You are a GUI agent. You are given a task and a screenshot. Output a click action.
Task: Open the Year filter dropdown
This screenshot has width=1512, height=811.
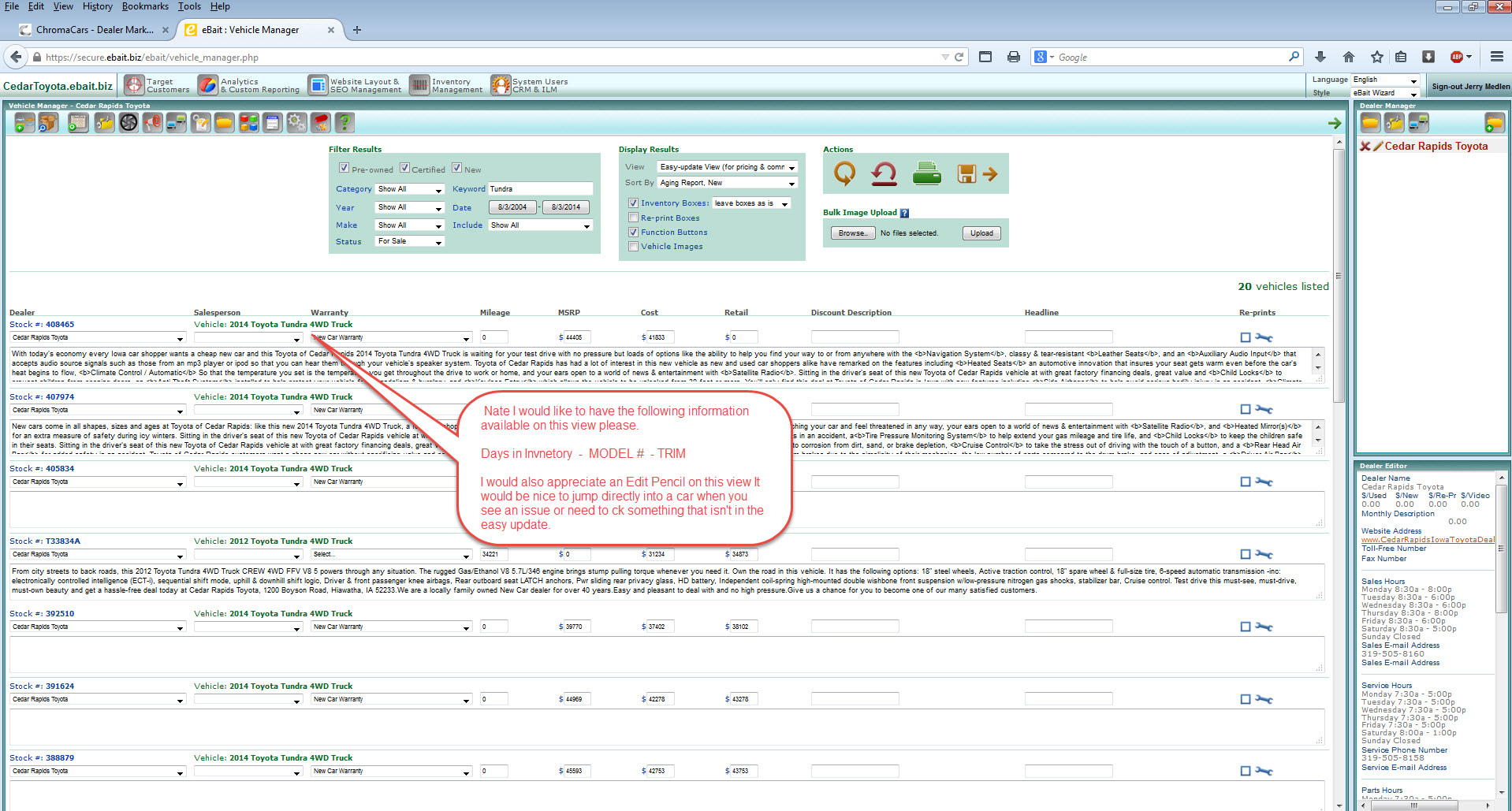pos(410,207)
